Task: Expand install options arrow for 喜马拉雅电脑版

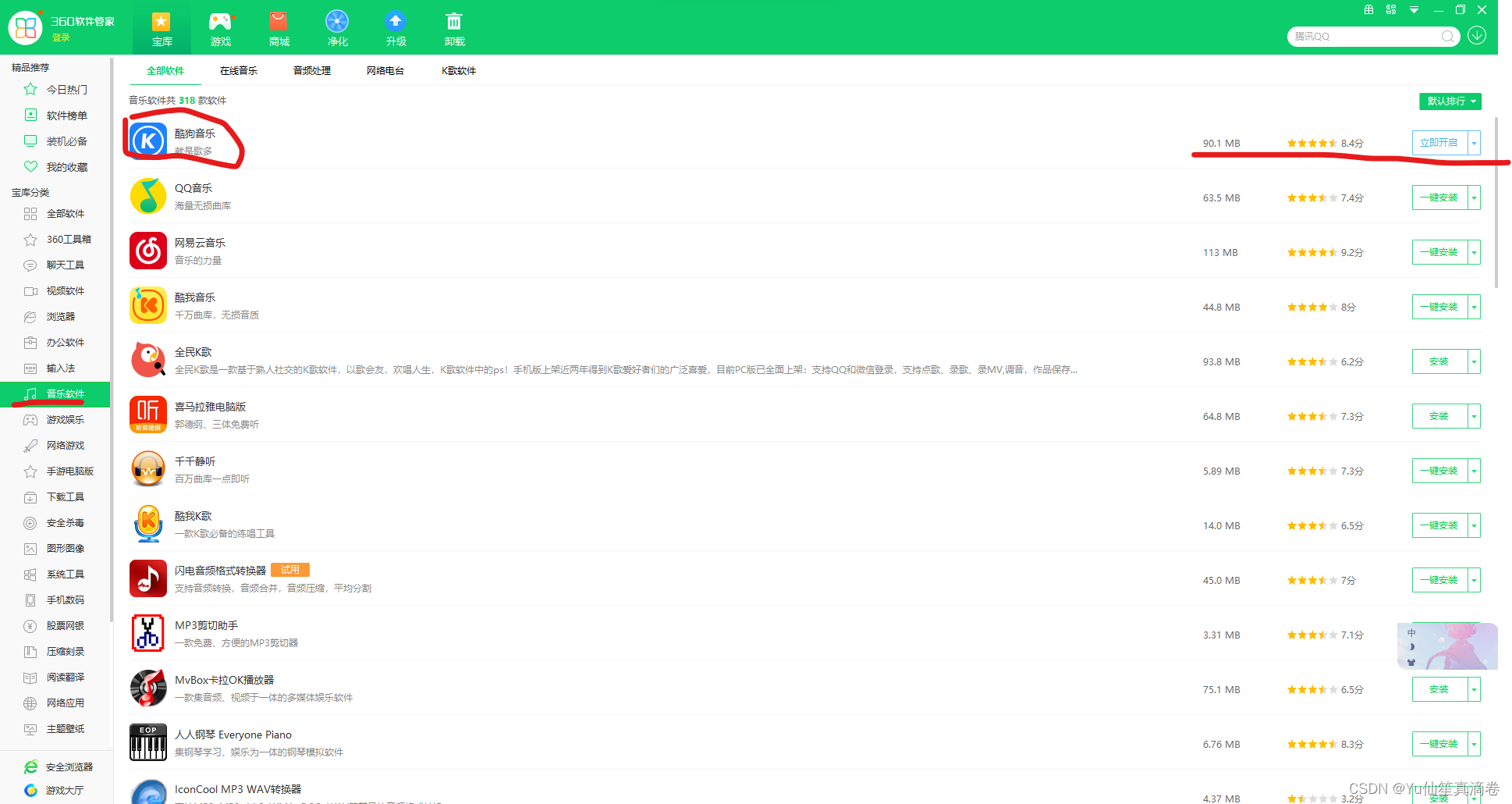Action: coord(1474,416)
